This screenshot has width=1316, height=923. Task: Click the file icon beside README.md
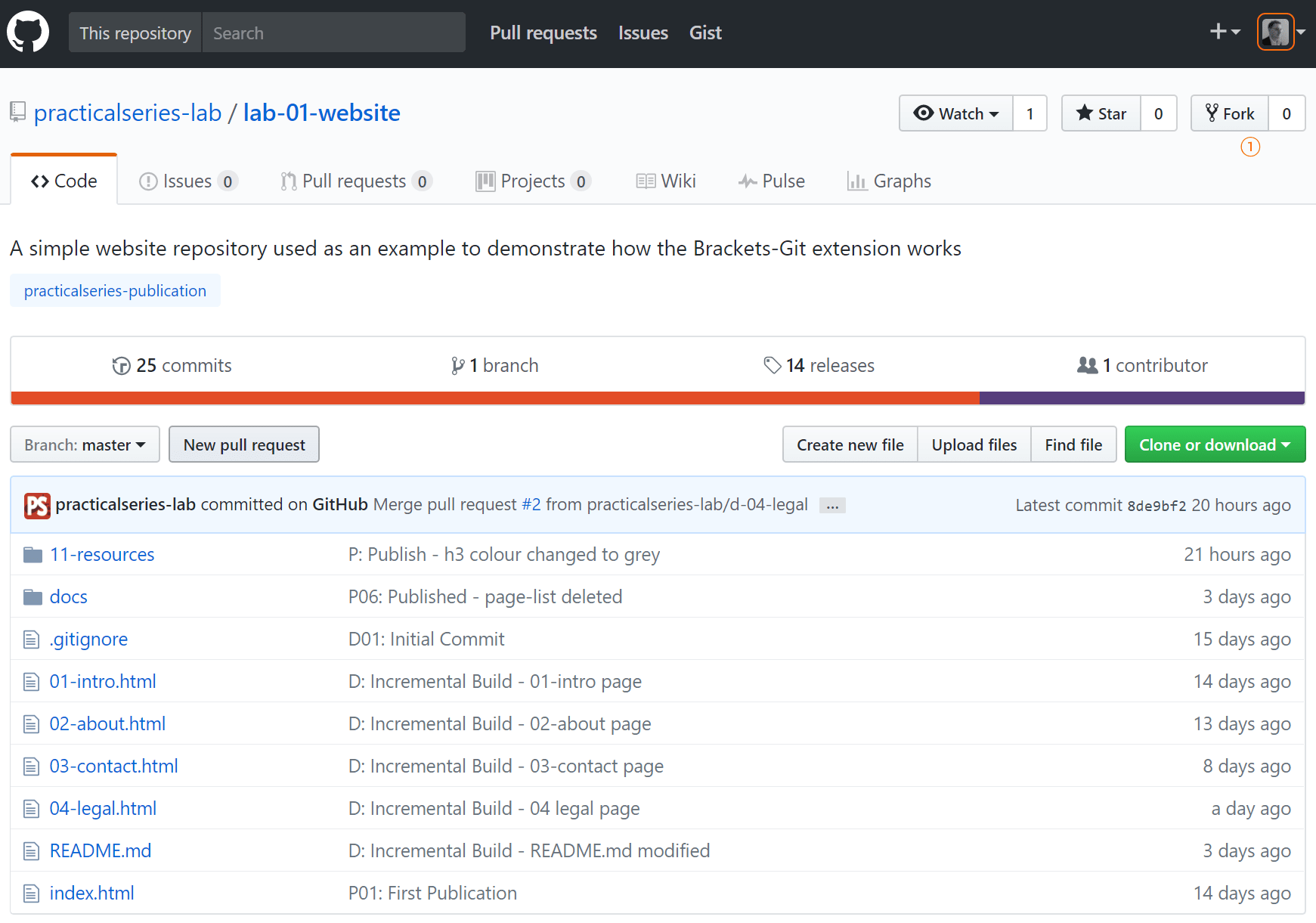(x=31, y=851)
